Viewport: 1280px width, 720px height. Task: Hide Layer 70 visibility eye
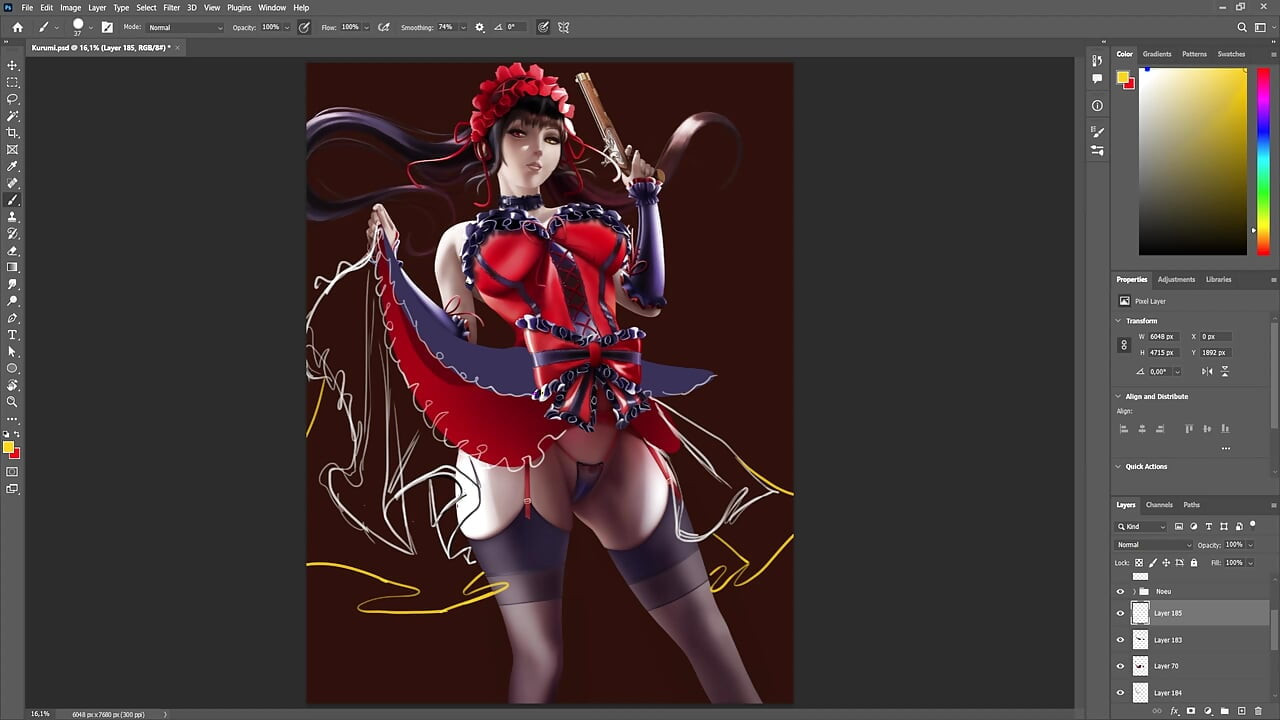[x=1120, y=666]
